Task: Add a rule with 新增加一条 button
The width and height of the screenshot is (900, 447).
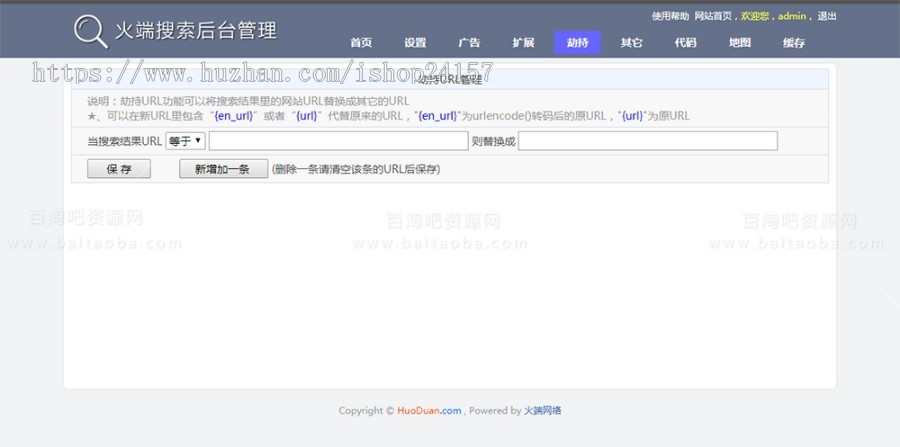Action: (x=223, y=169)
